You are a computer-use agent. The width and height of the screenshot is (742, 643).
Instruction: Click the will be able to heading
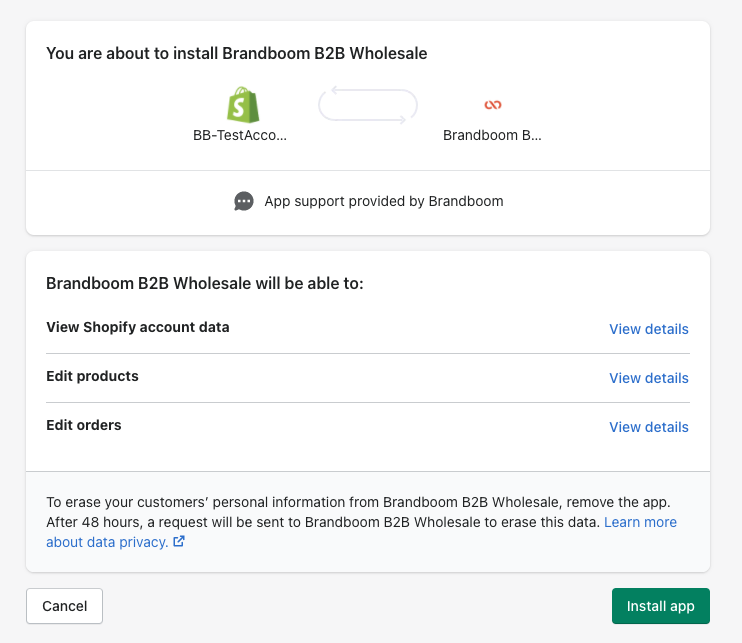[x=205, y=283]
